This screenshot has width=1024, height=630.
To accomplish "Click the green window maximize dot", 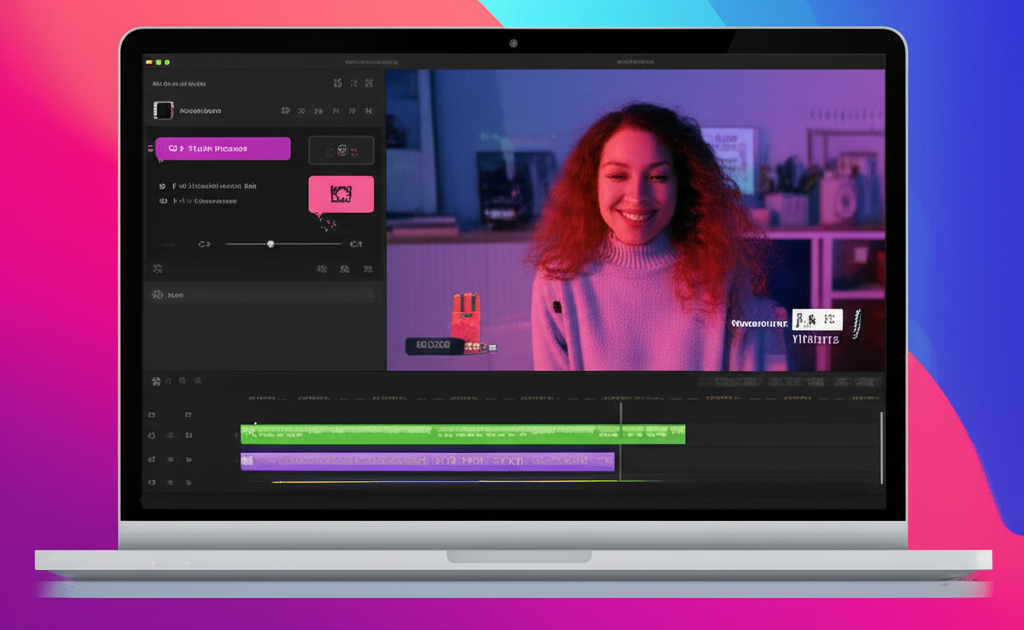I will pos(167,62).
